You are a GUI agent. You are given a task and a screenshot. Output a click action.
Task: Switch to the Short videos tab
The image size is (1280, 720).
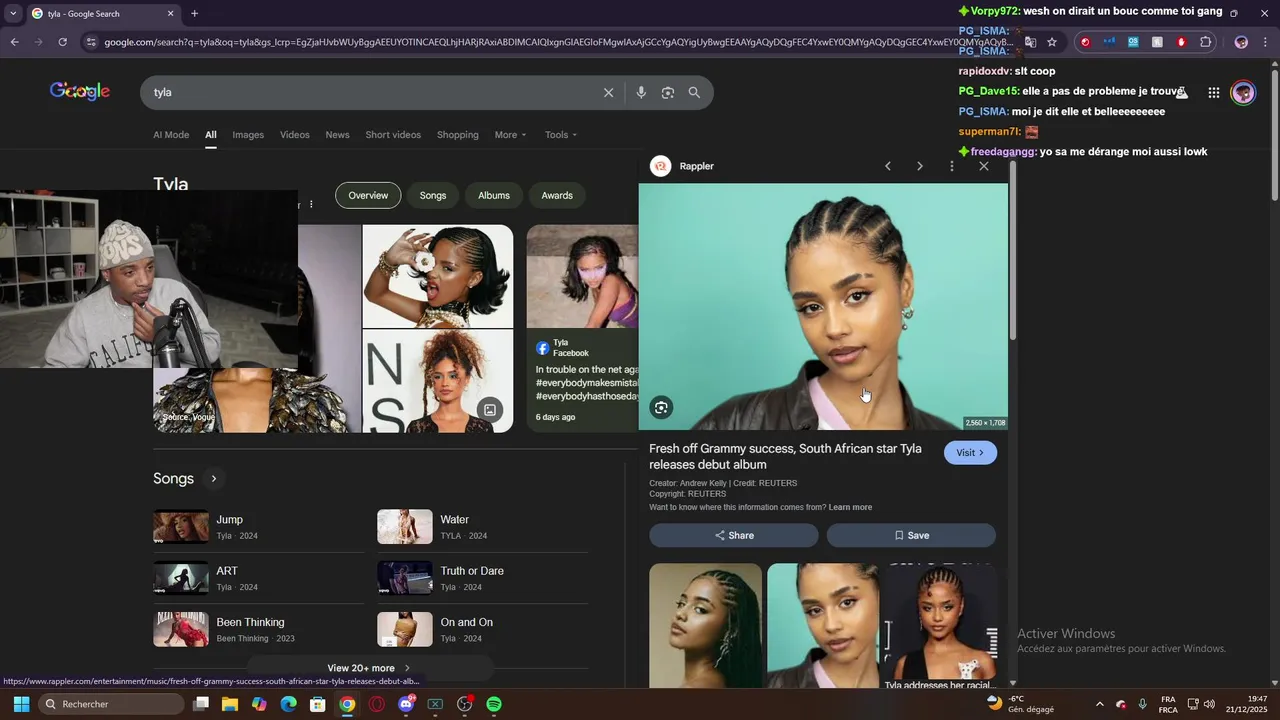coord(393,135)
